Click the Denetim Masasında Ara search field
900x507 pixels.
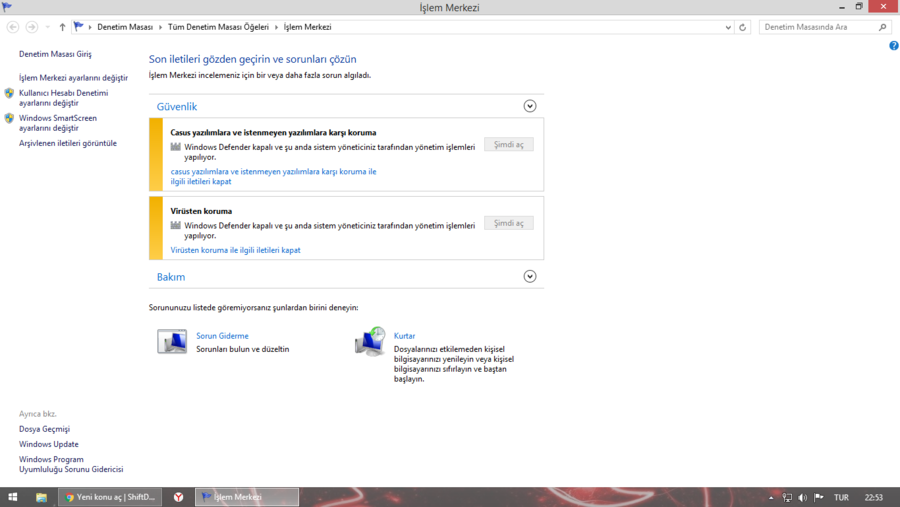[x=818, y=27]
